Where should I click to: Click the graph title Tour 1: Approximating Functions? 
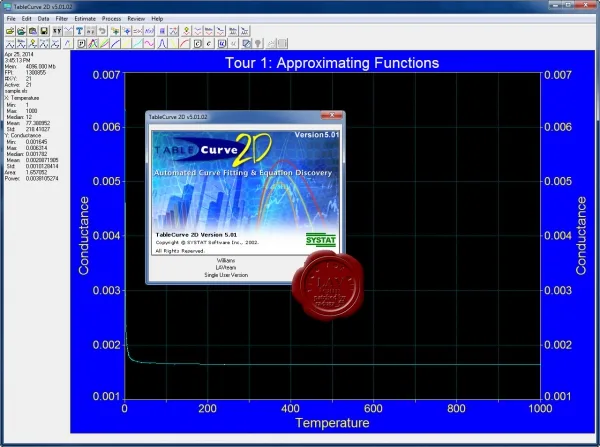[332, 63]
